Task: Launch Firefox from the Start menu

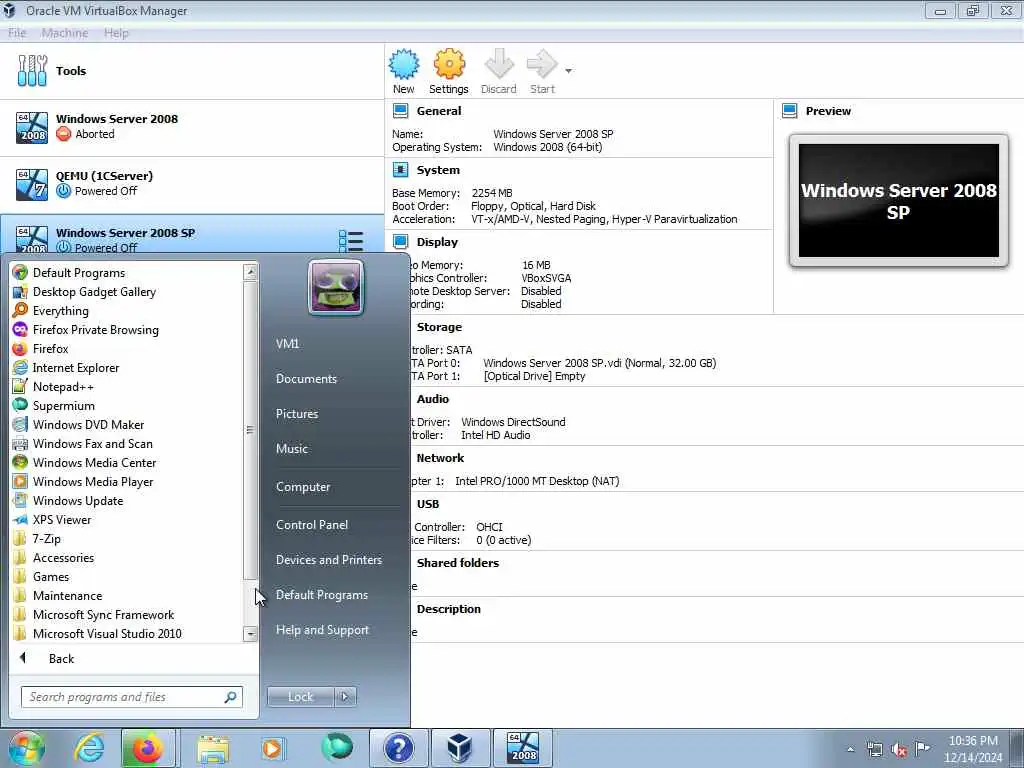Action: [x=127, y=348]
